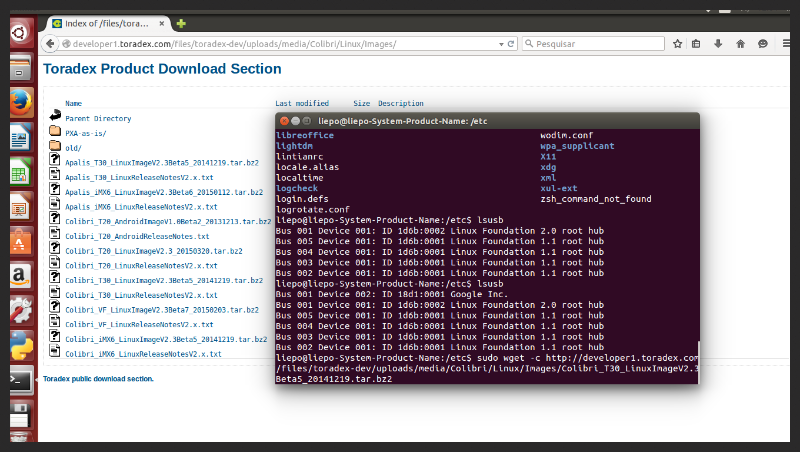The width and height of the screenshot is (800, 452).
Task: Click folder icon beside PXA-as-is/
Action: 55,131
